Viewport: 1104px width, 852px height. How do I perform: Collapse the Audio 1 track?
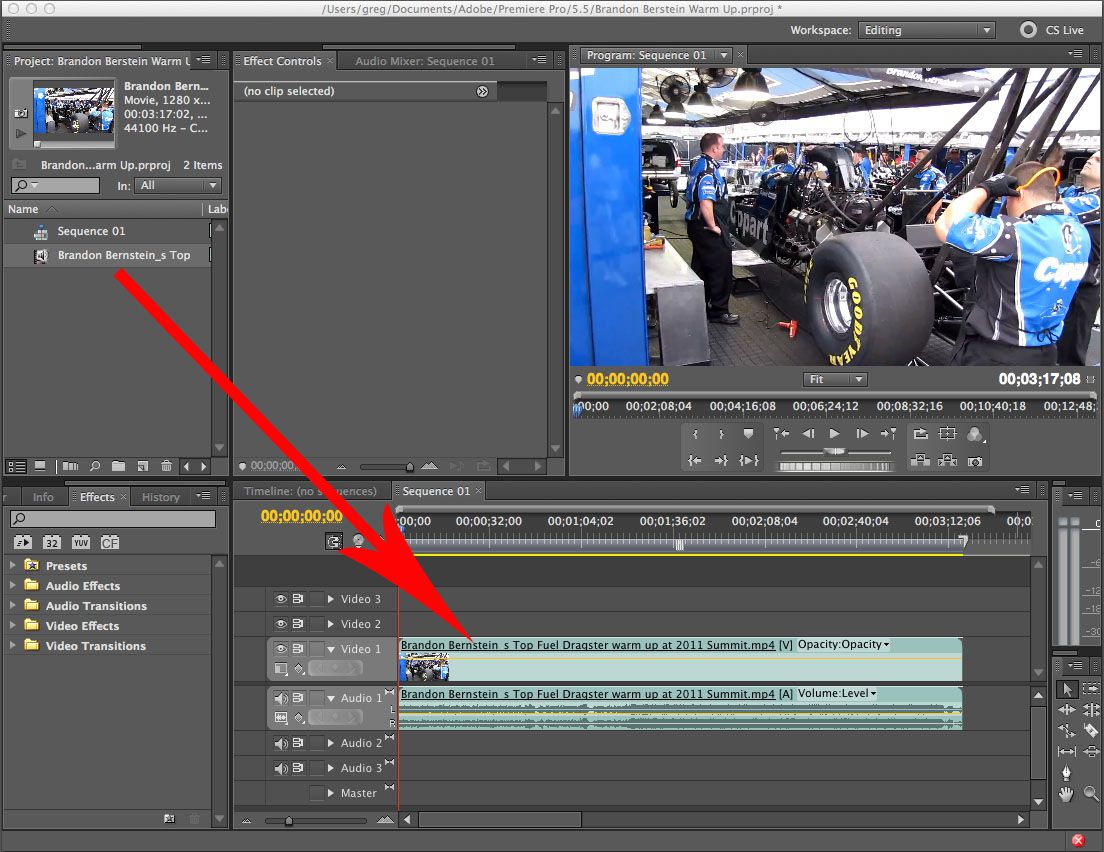coord(330,698)
